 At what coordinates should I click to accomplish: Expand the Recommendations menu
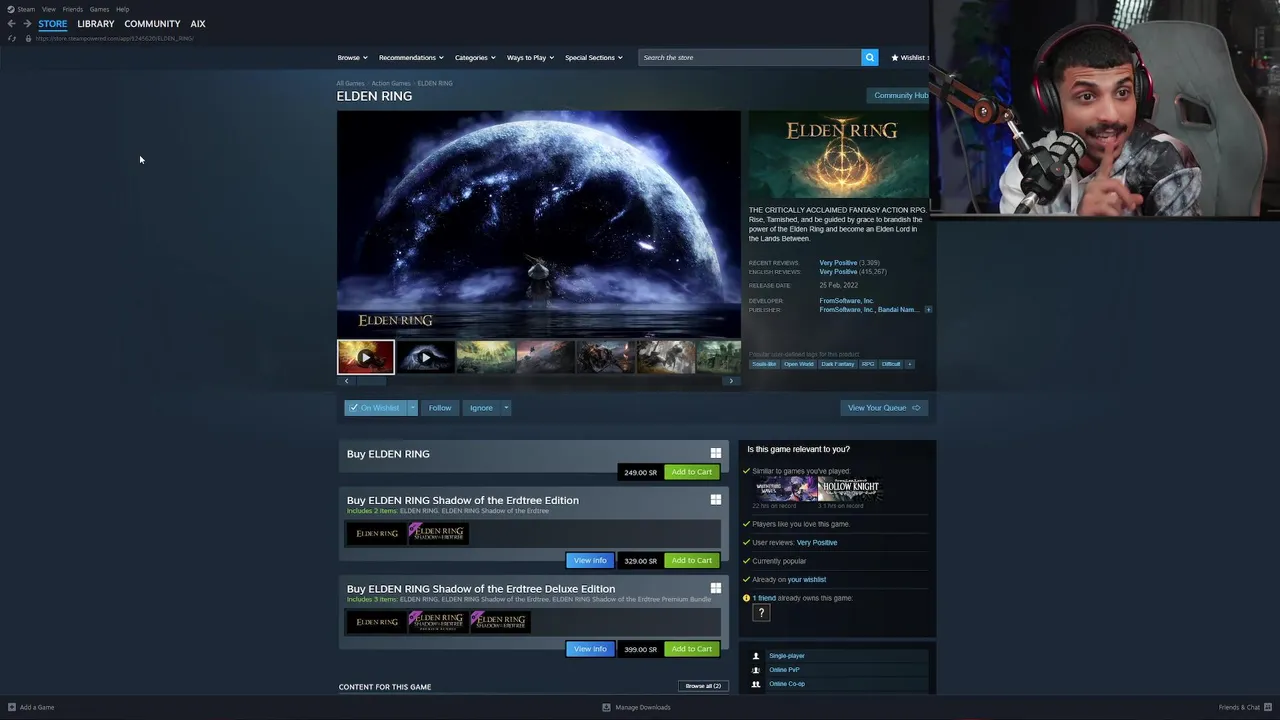(x=411, y=57)
